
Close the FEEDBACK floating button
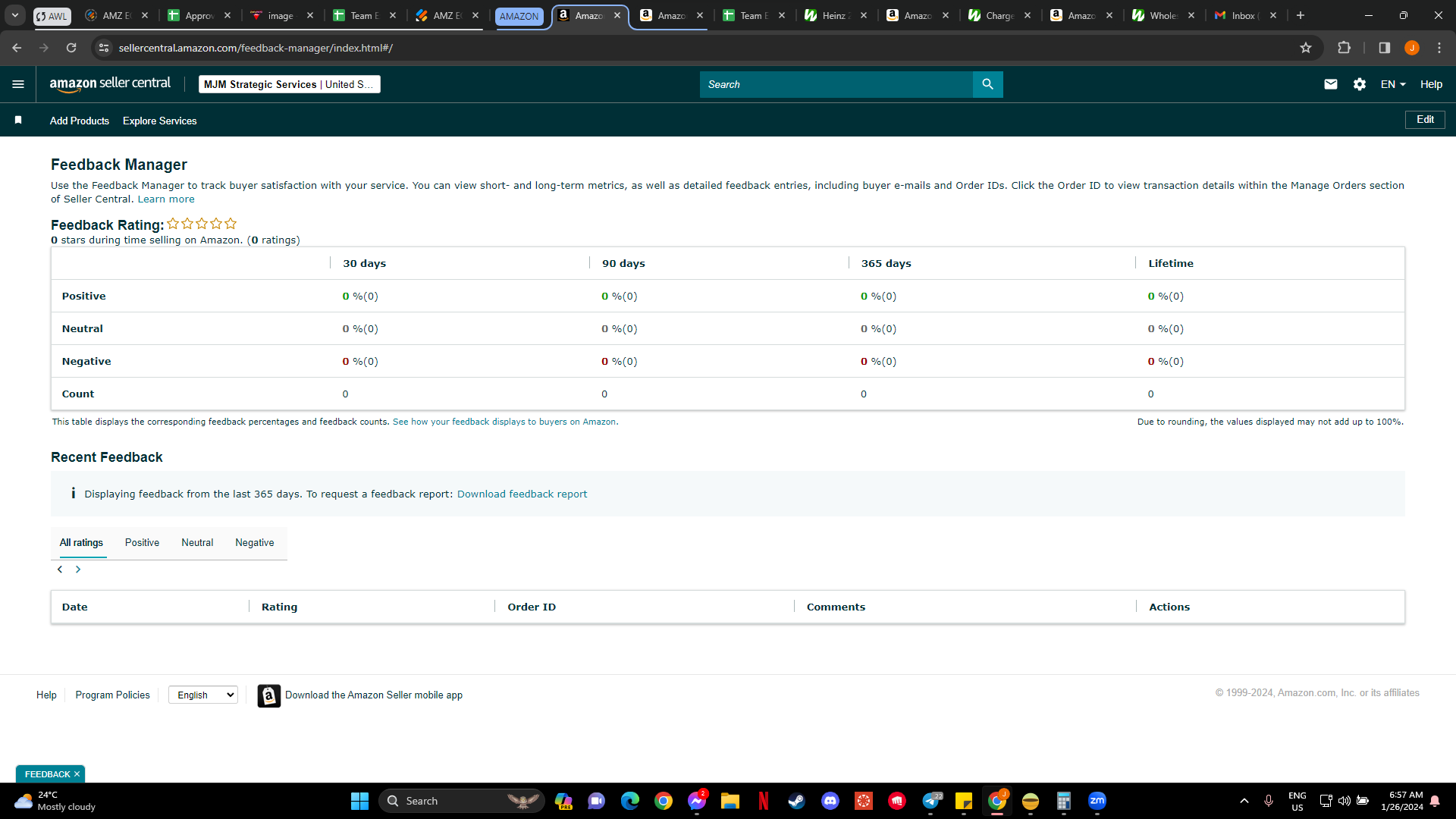pyautogui.click(x=77, y=774)
